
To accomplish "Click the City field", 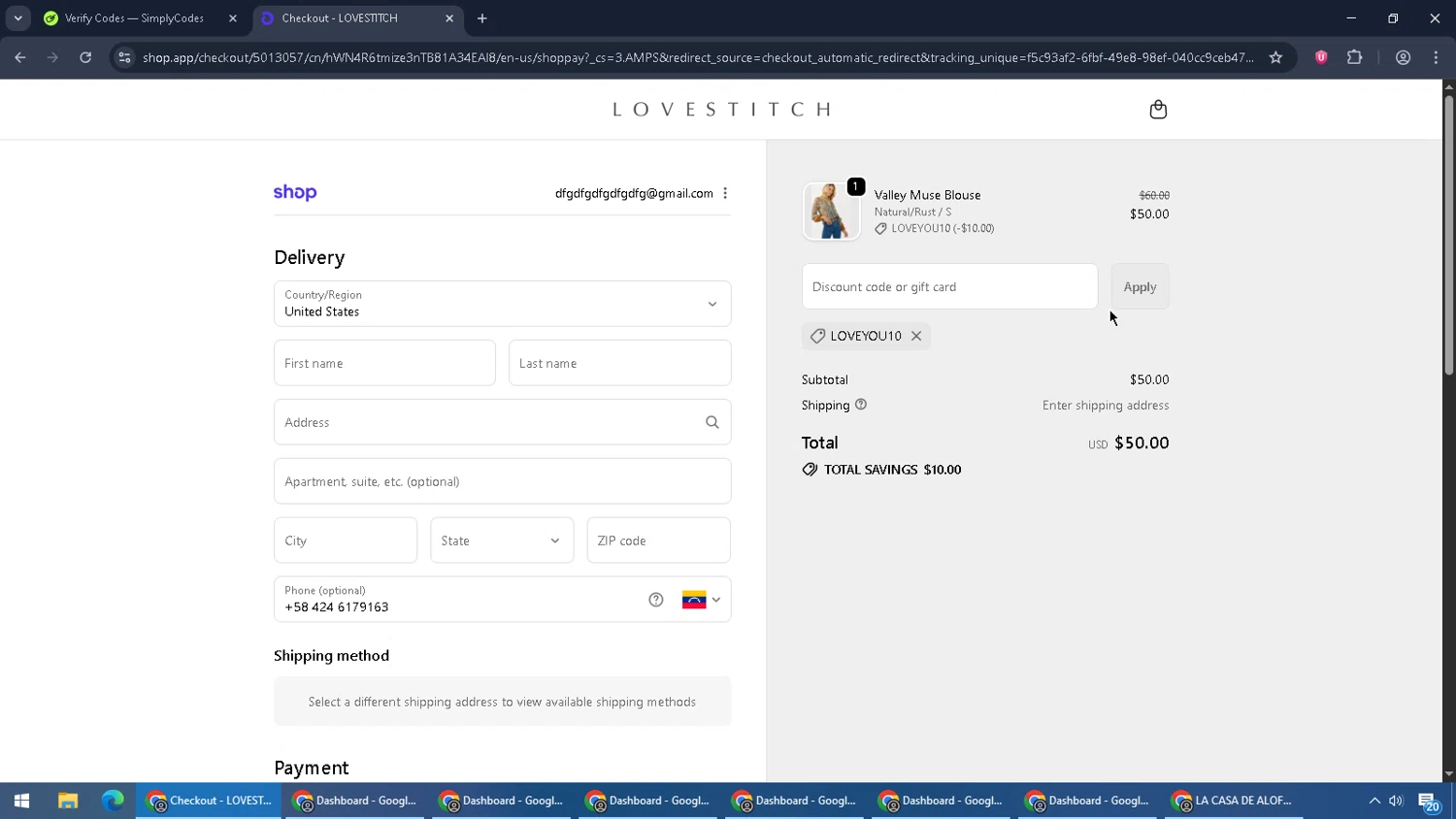I will (346, 541).
